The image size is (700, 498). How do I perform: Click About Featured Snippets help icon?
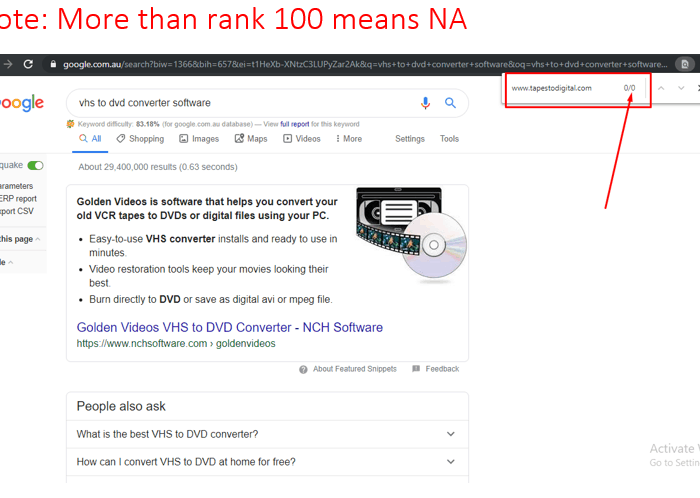[x=304, y=369]
